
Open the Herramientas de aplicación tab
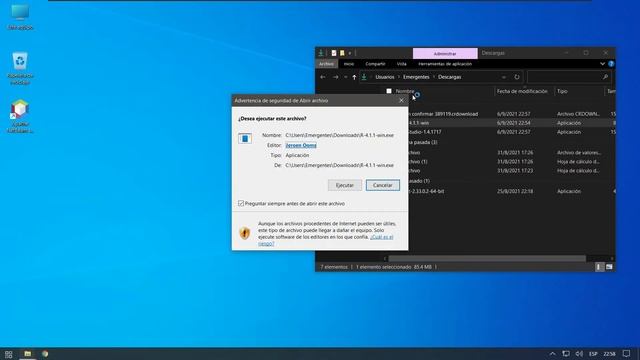coord(445,64)
